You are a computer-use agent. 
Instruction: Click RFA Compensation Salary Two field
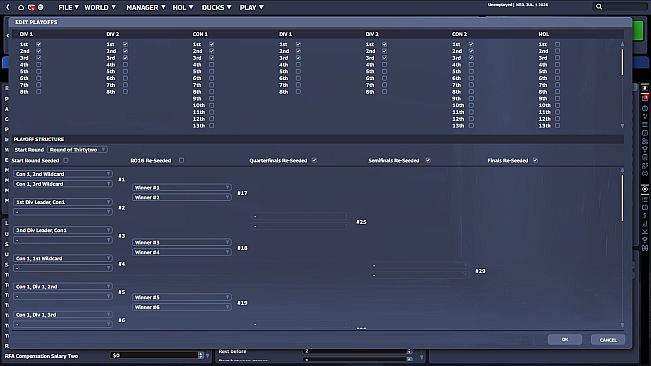click(x=154, y=355)
